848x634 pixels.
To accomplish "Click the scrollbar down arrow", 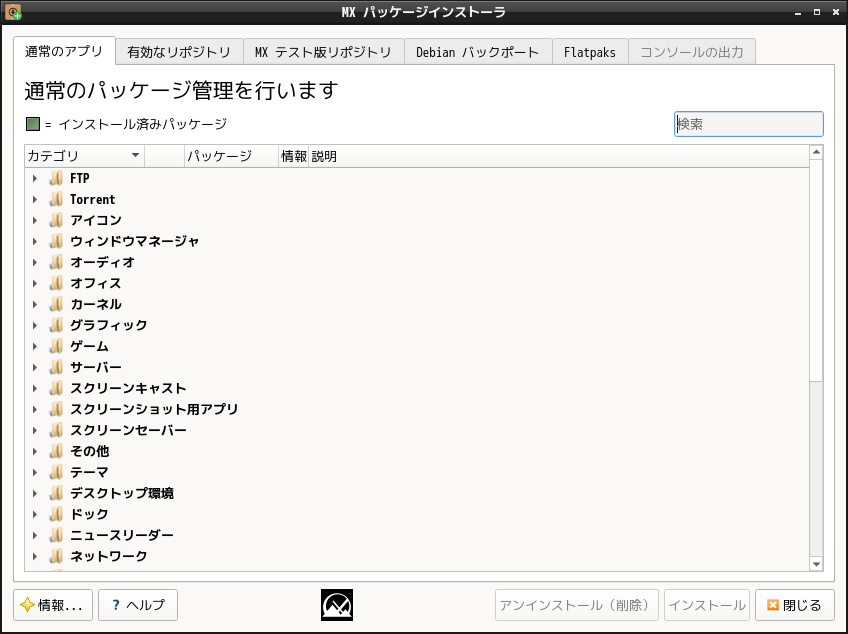I will 816,564.
